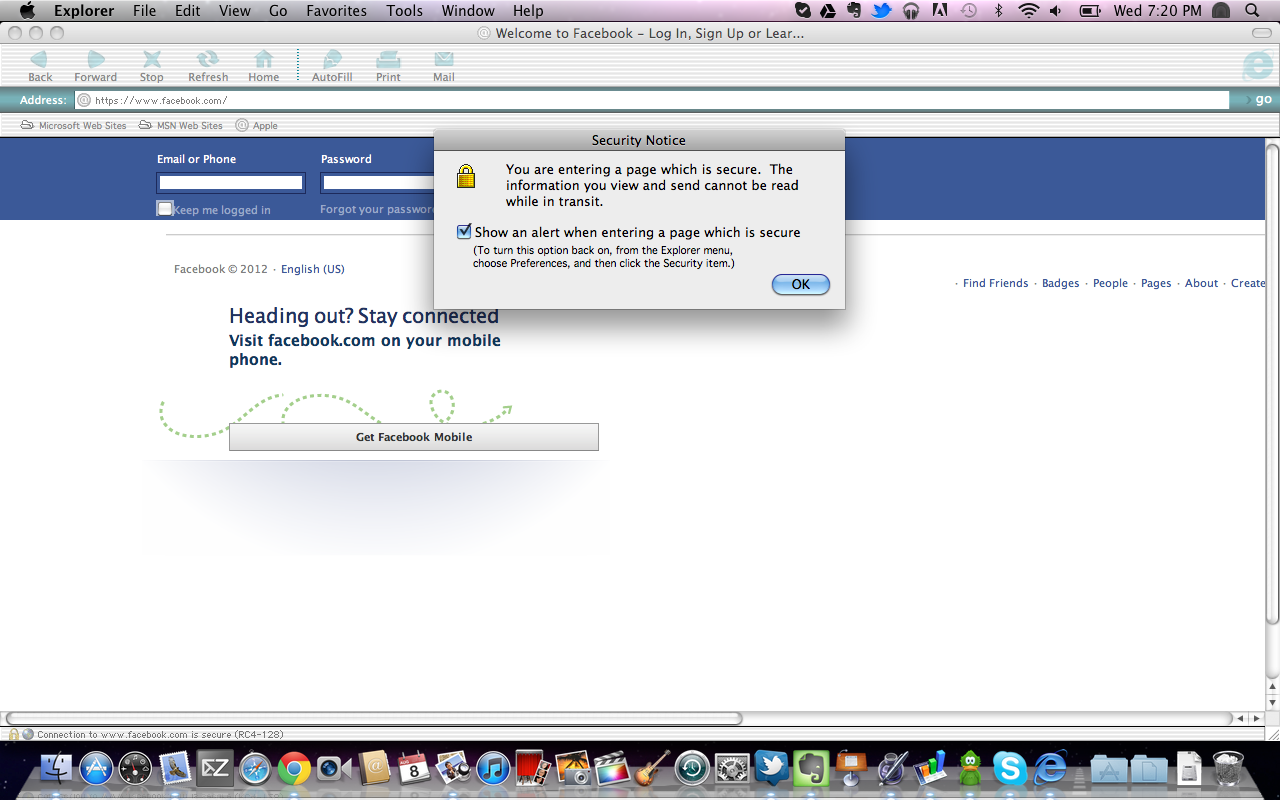
Task: Click the headphones menu bar icon
Action: pyautogui.click(x=911, y=11)
